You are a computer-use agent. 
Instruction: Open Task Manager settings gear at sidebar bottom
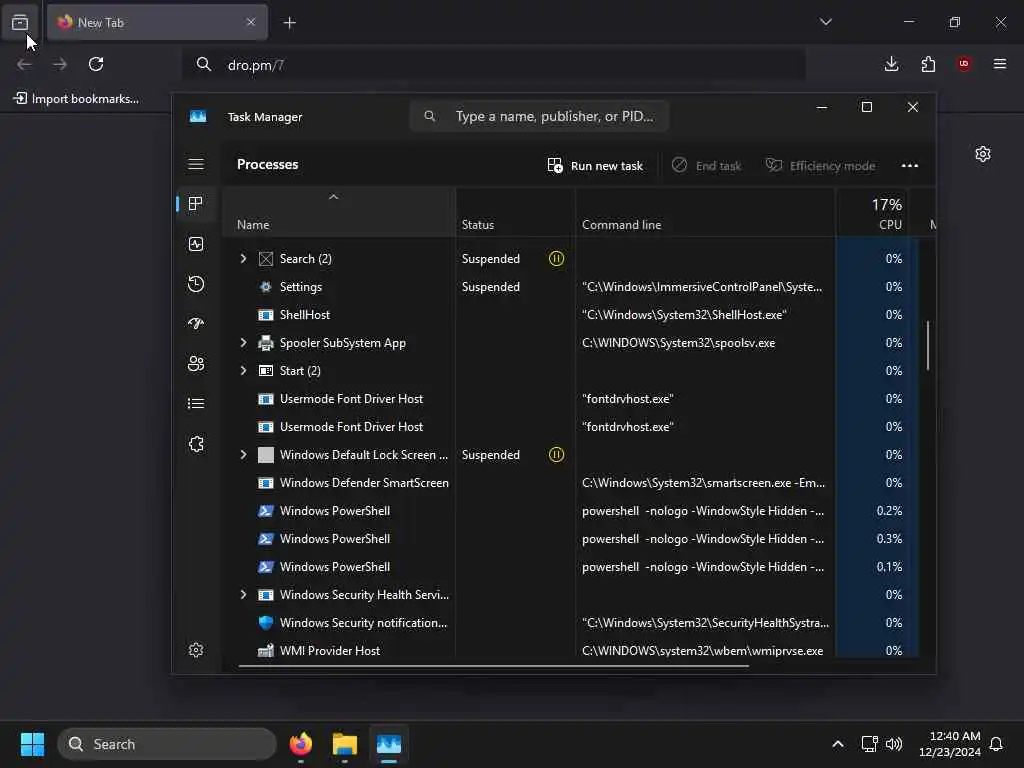(x=196, y=650)
